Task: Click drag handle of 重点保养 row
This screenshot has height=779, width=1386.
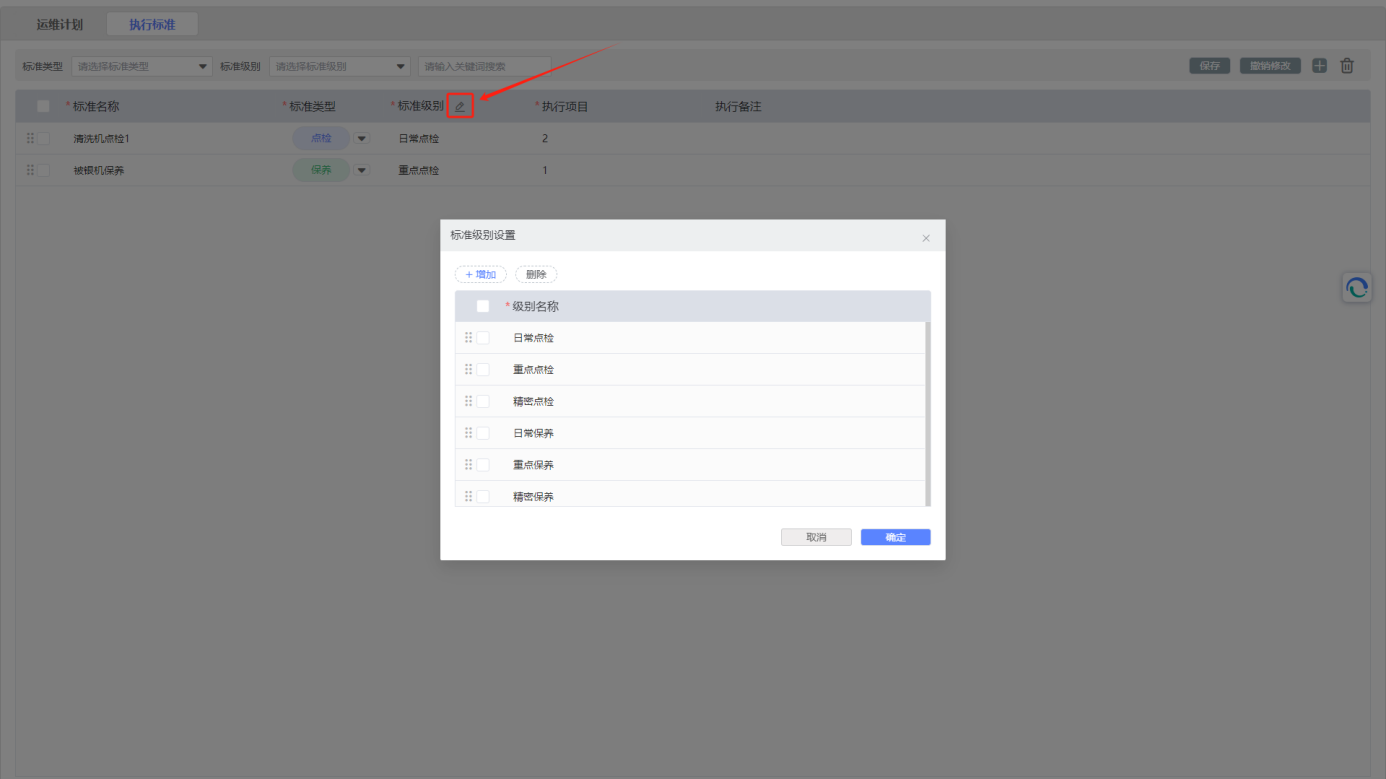Action: (x=468, y=465)
